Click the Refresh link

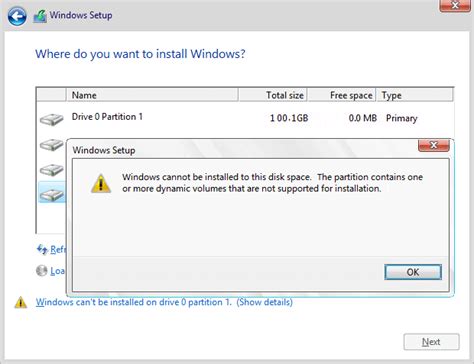pyautogui.click(x=58, y=249)
